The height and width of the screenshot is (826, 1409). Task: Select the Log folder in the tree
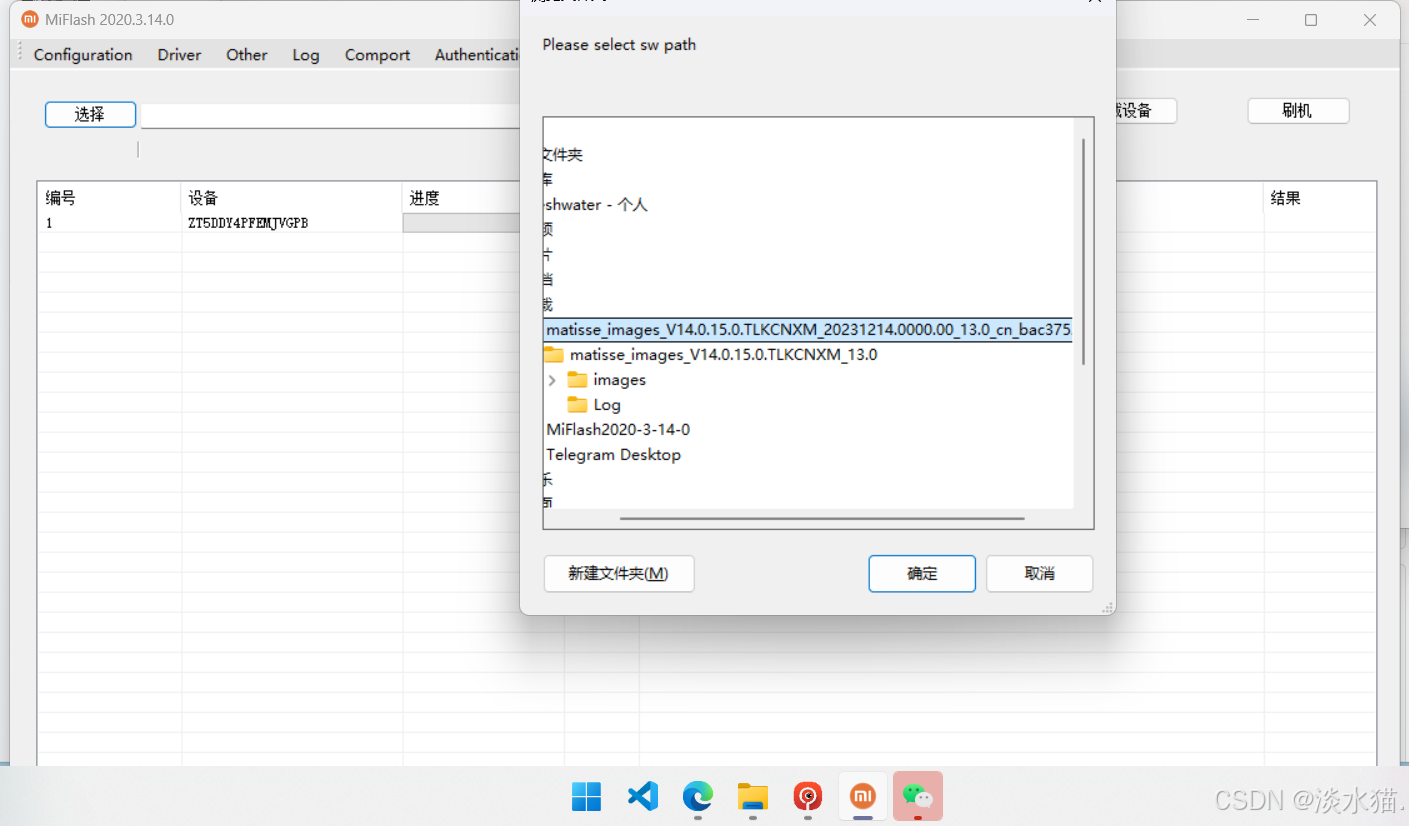coord(607,405)
